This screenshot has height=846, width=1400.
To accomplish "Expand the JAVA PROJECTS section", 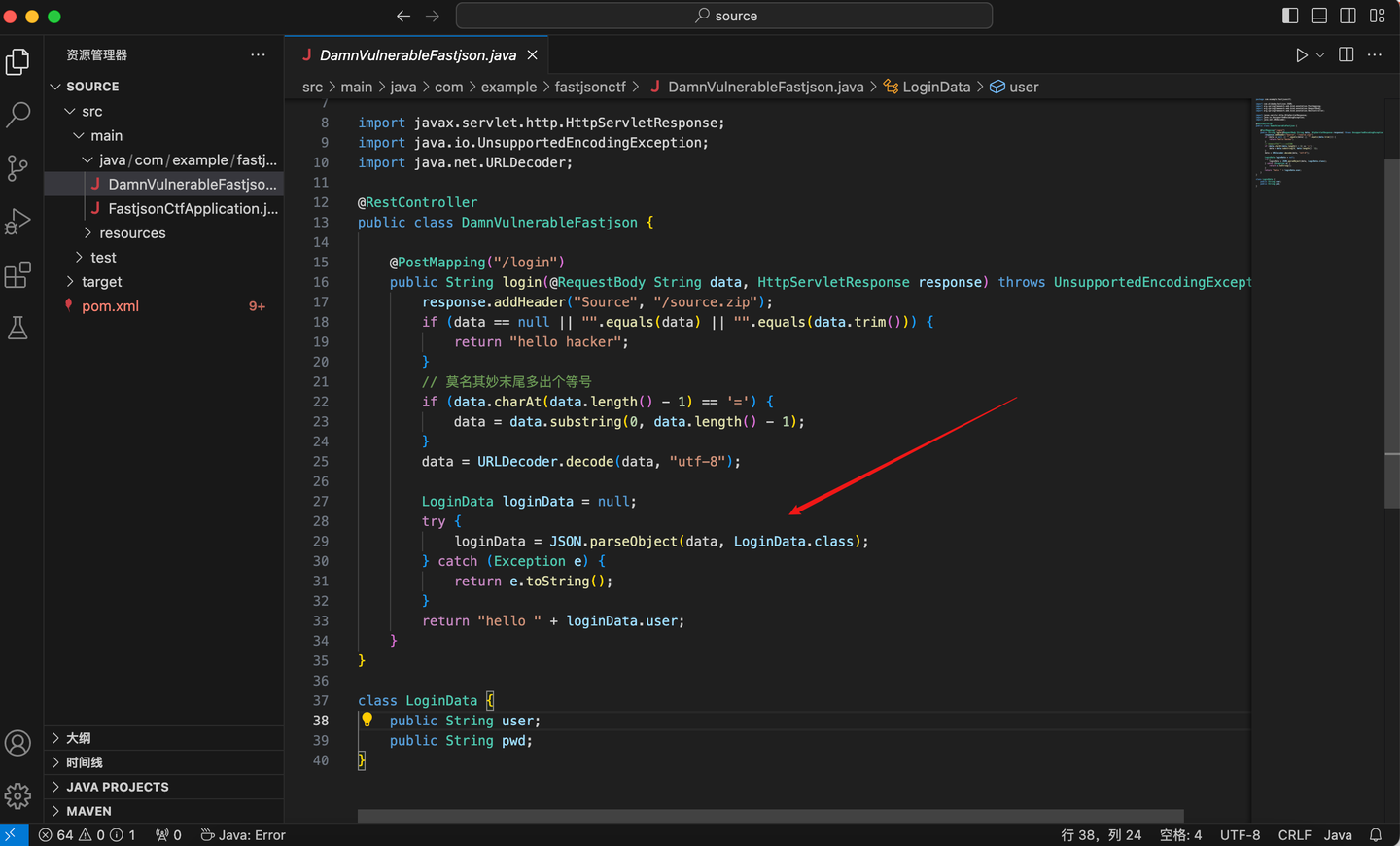I will 118,787.
